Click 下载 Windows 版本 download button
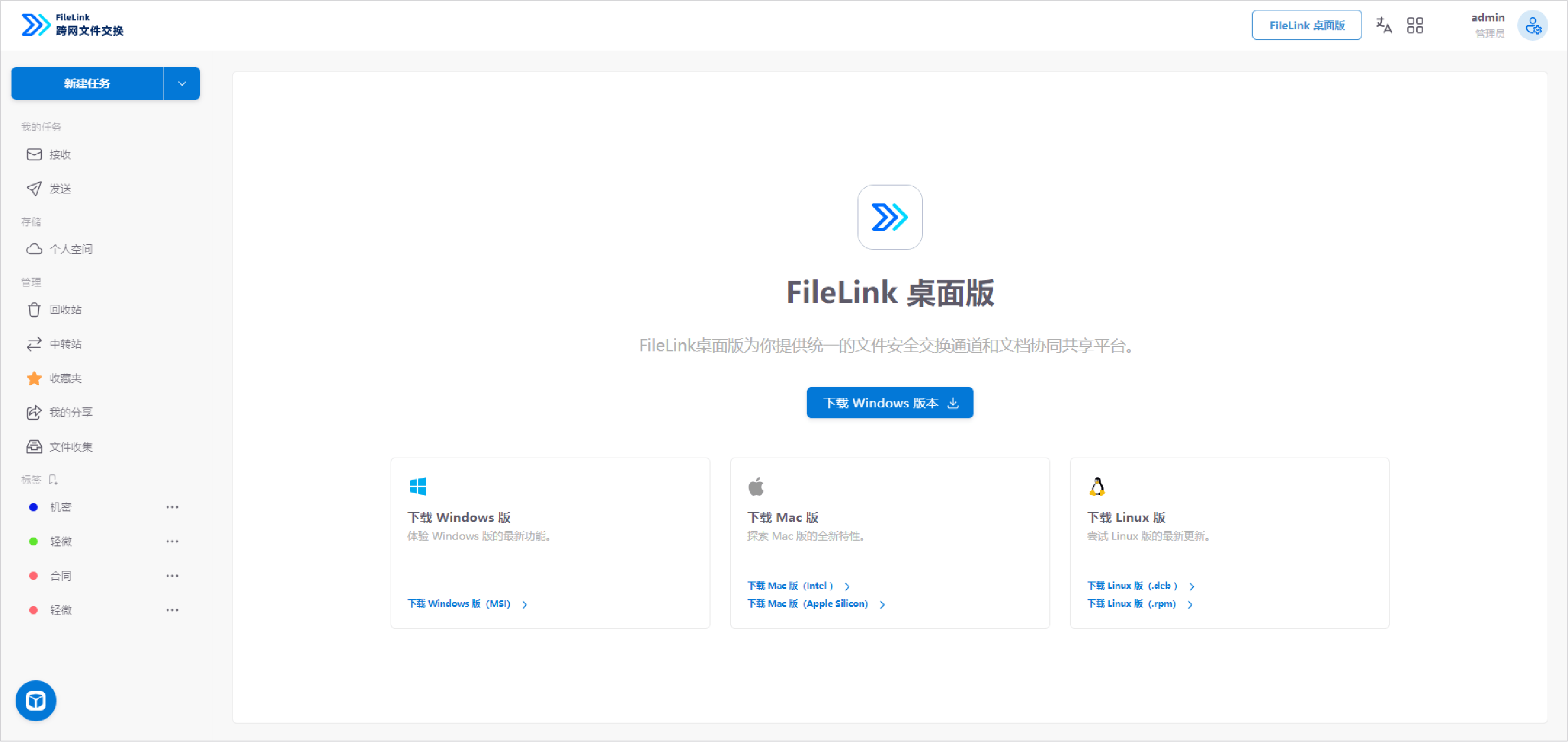 [x=889, y=402]
